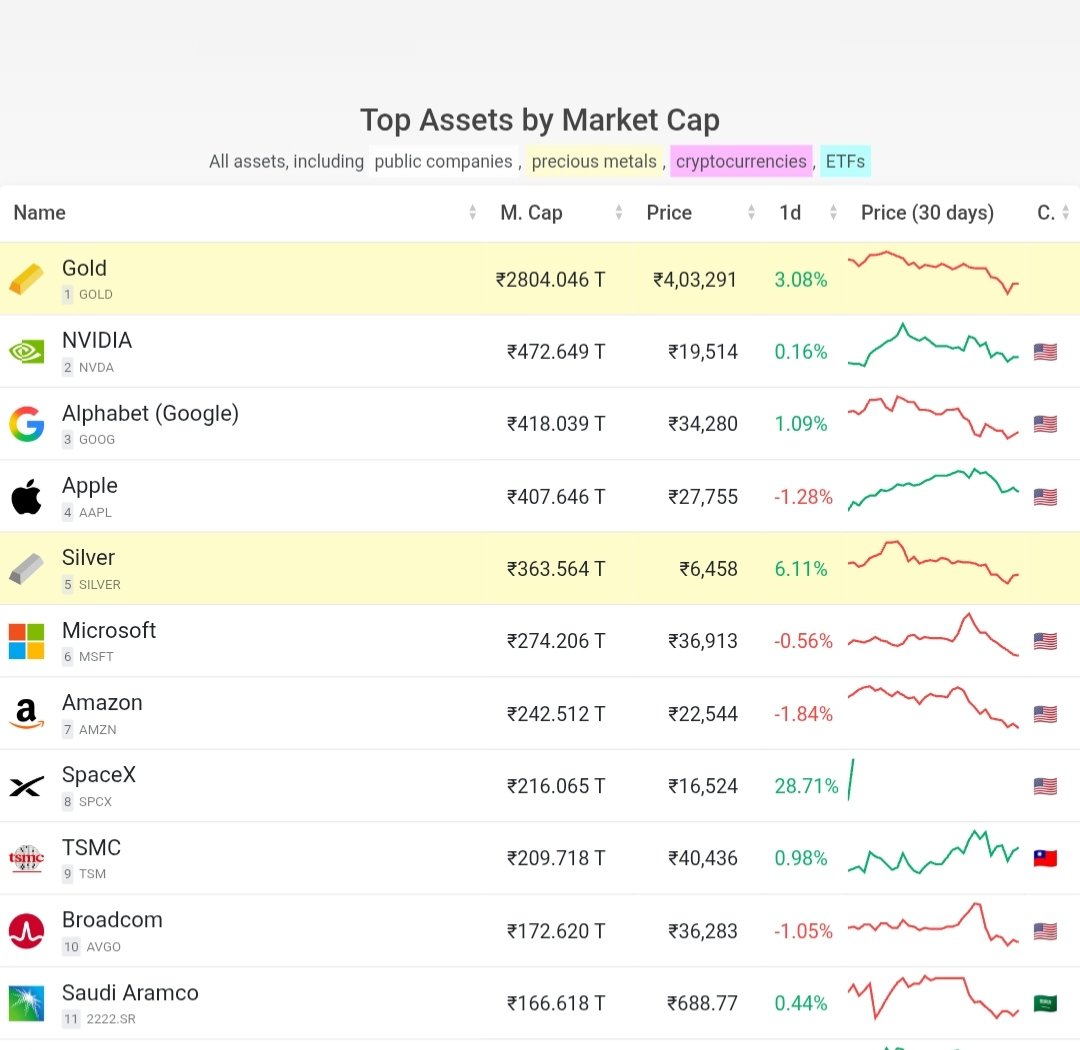Click the Google logo icon
The height and width of the screenshot is (1050, 1080).
click(x=26, y=424)
